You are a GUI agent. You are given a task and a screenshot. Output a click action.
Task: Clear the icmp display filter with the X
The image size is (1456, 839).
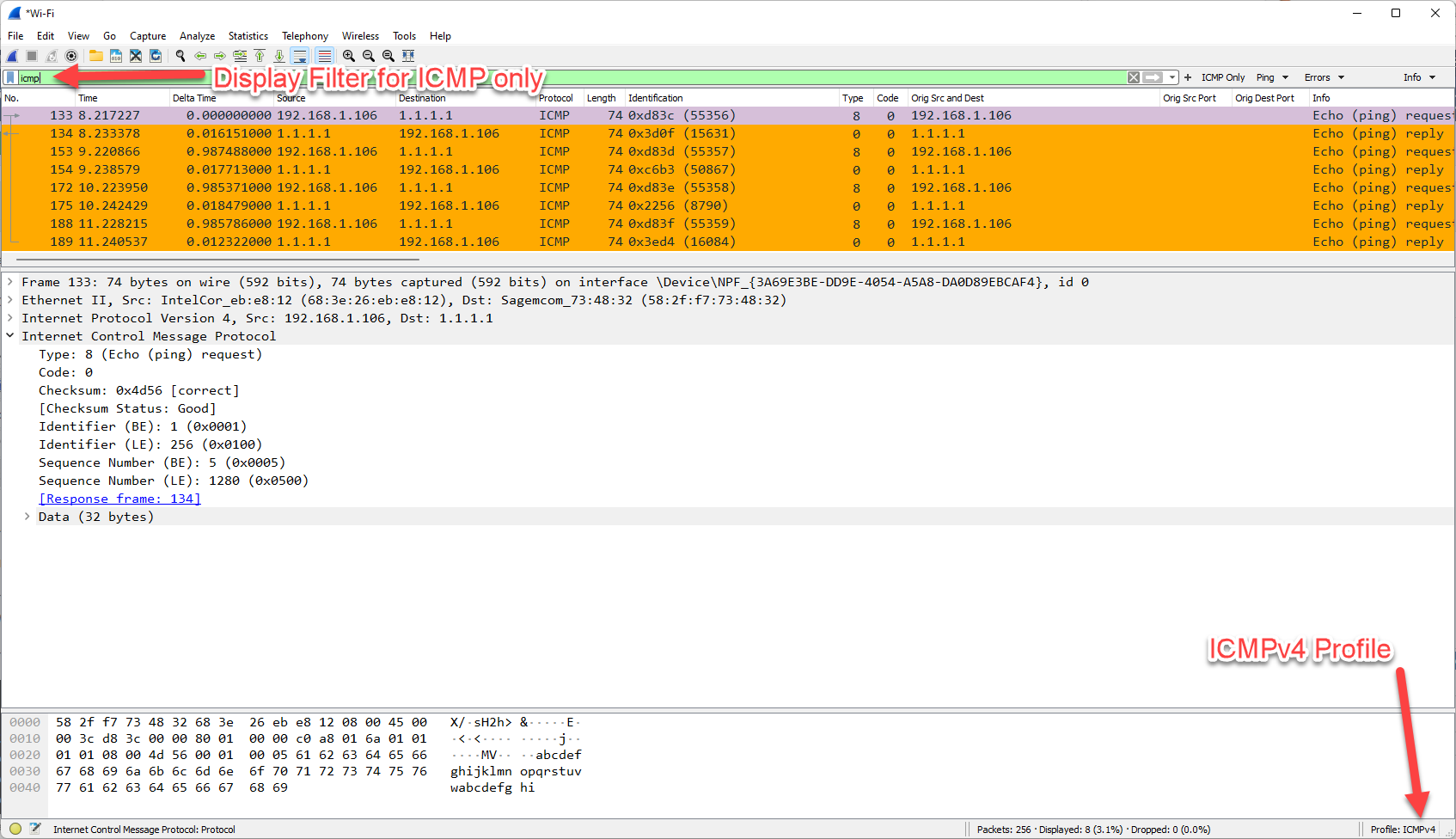pos(1134,77)
